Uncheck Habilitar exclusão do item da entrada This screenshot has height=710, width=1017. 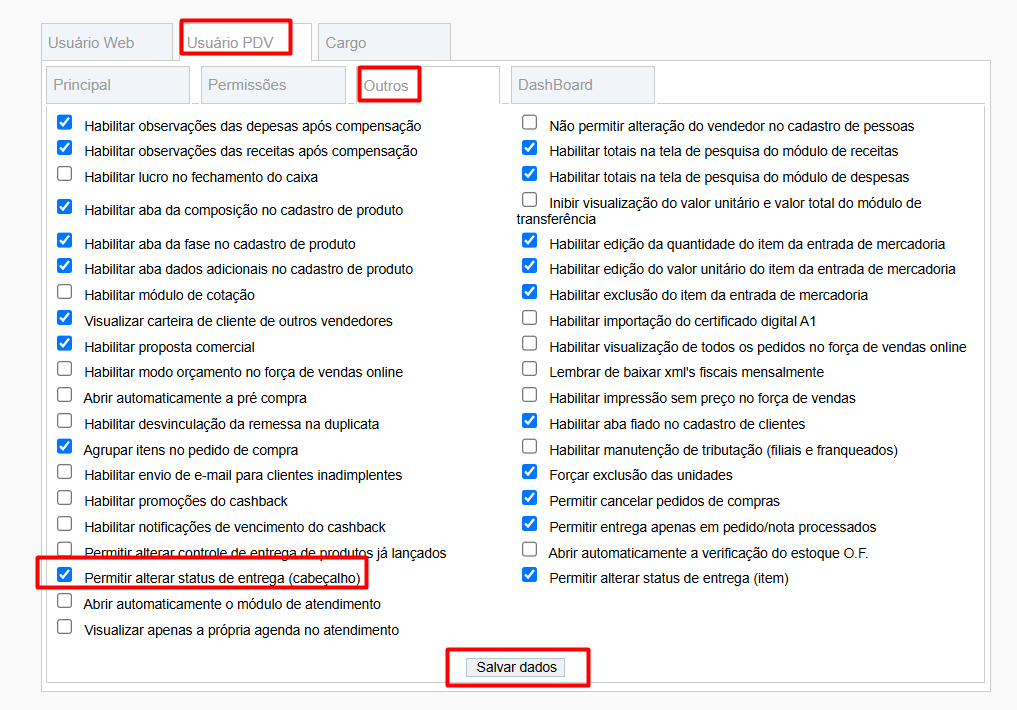pos(529,291)
